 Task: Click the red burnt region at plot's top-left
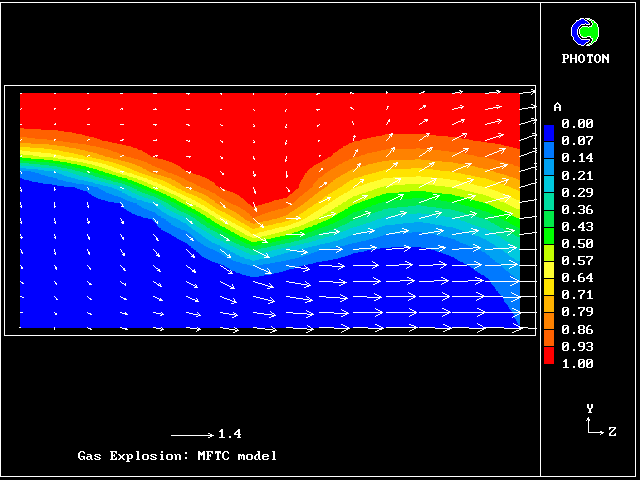click(x=70, y=108)
